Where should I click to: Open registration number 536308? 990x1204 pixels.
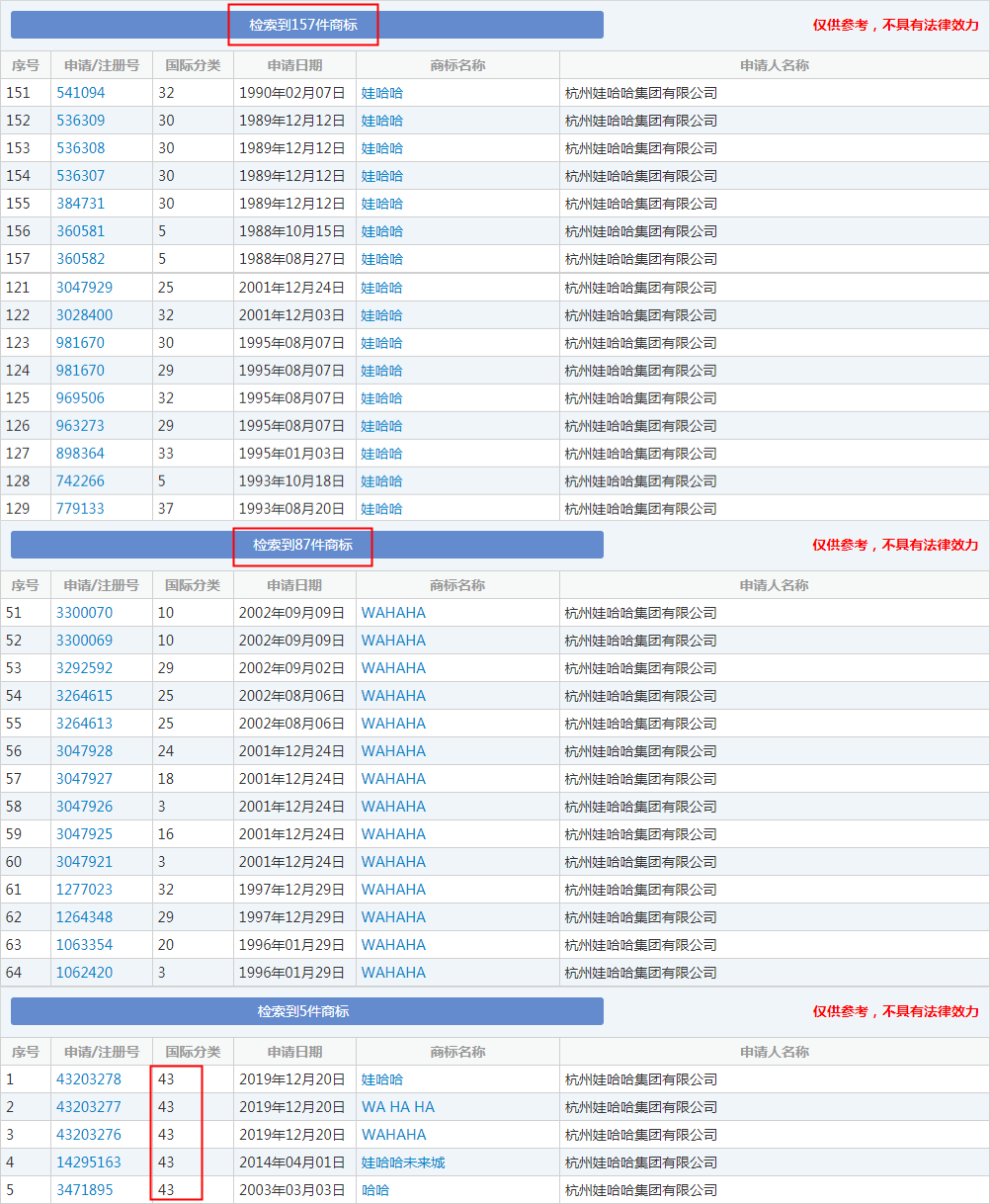pyautogui.click(x=80, y=148)
